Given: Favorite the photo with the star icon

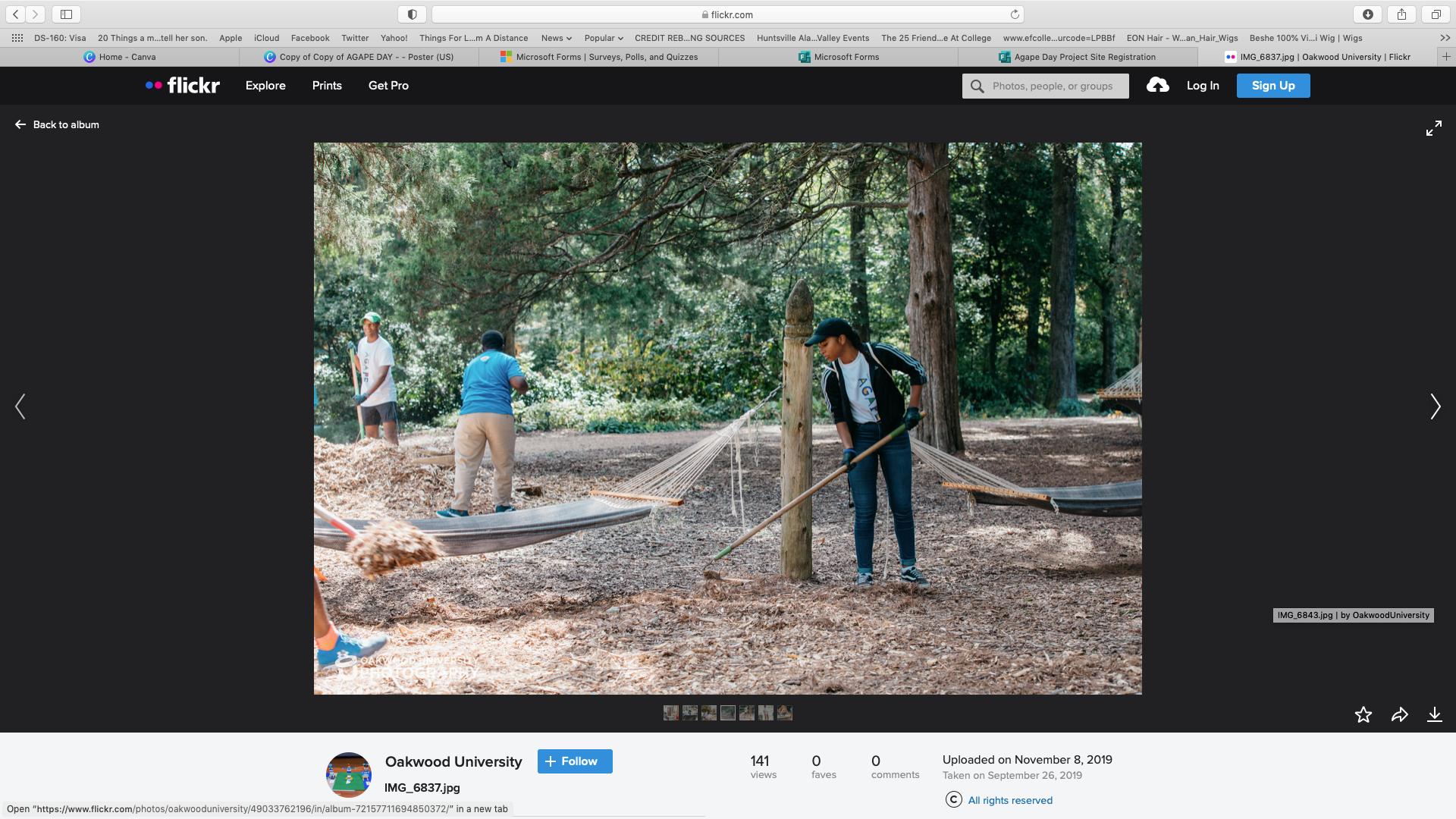Looking at the screenshot, I should 1363,714.
